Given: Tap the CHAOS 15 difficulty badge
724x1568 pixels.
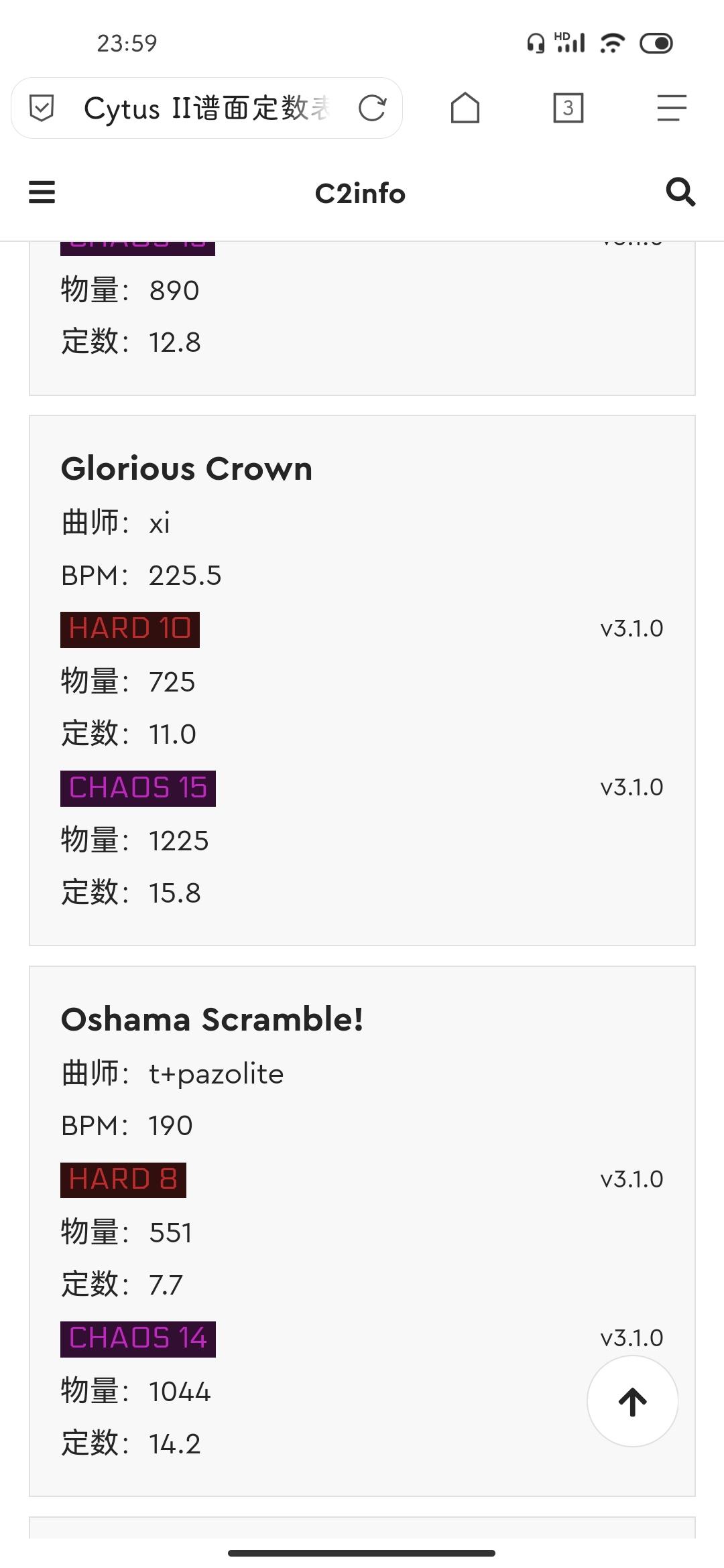Looking at the screenshot, I should [138, 788].
